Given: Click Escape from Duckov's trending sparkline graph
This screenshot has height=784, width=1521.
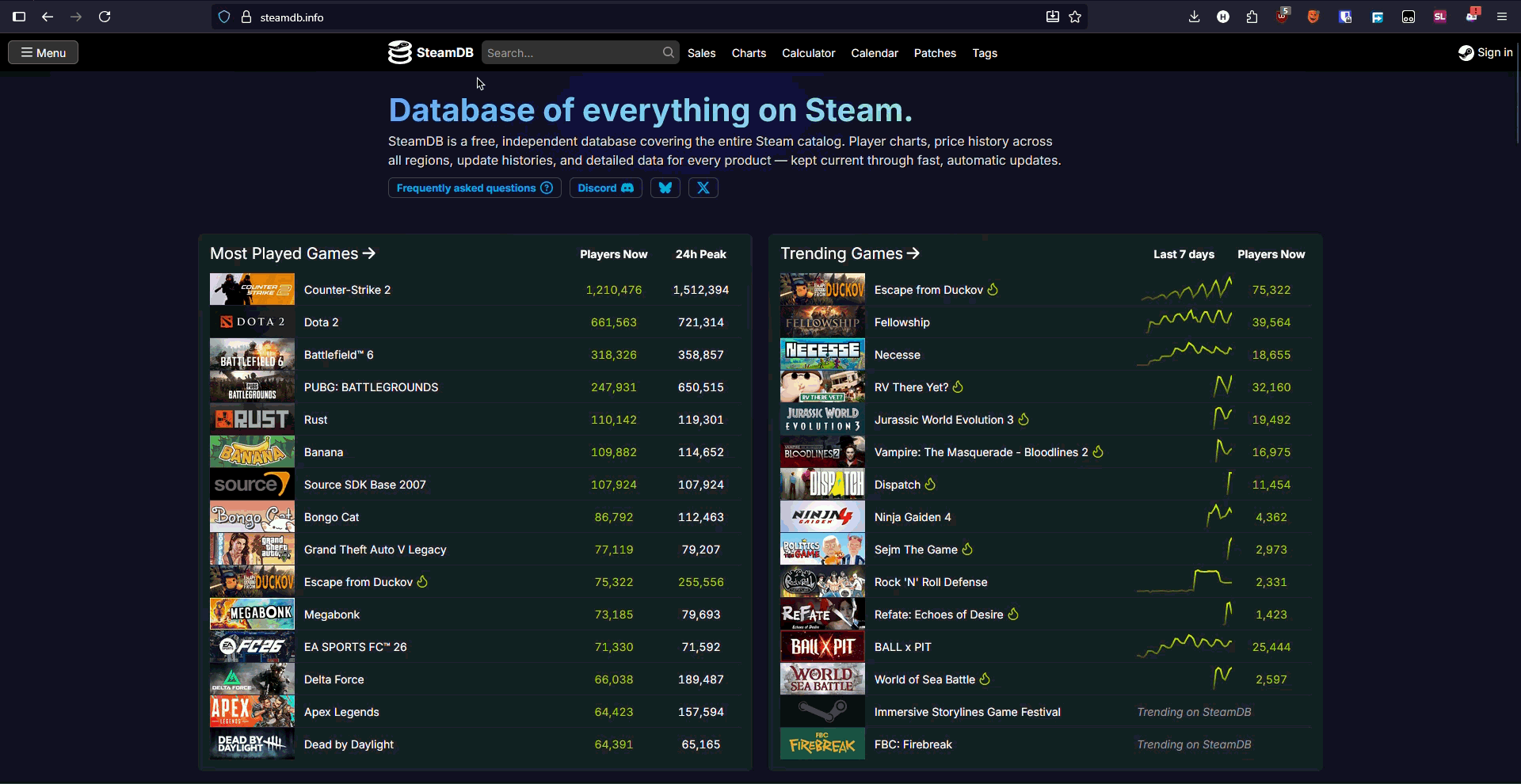Looking at the screenshot, I should 1186,288.
